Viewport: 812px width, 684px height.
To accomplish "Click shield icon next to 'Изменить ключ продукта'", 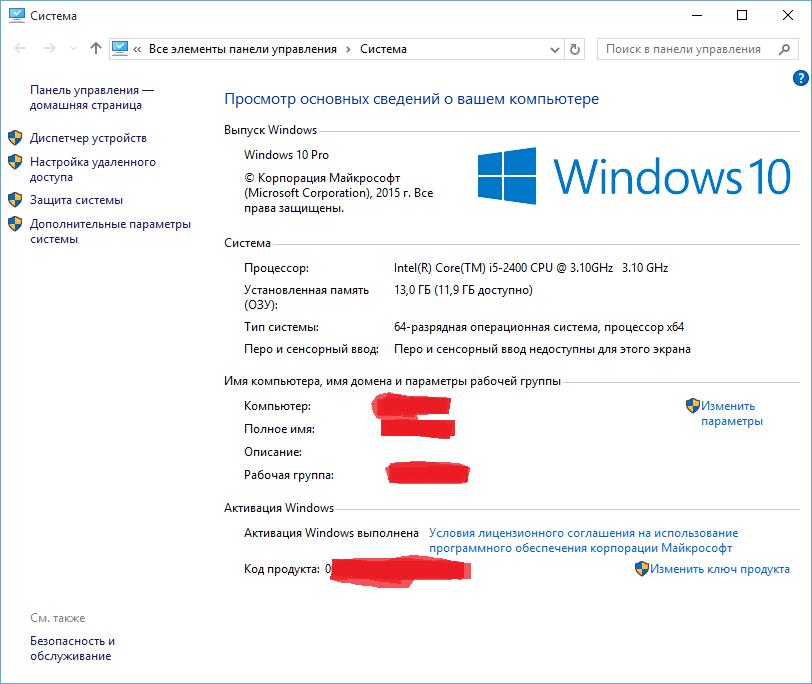I will click(642, 569).
